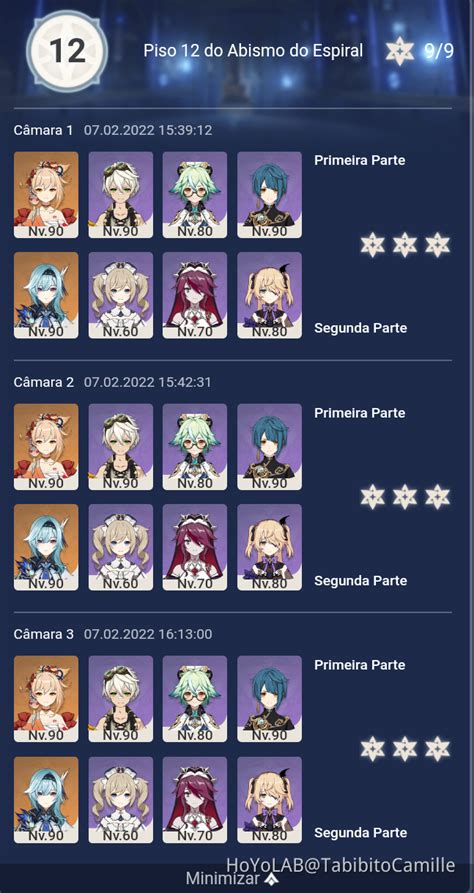Click Segunda Parte label in Câmara 3
Viewport: 474px width, 893px height.
[x=361, y=833]
